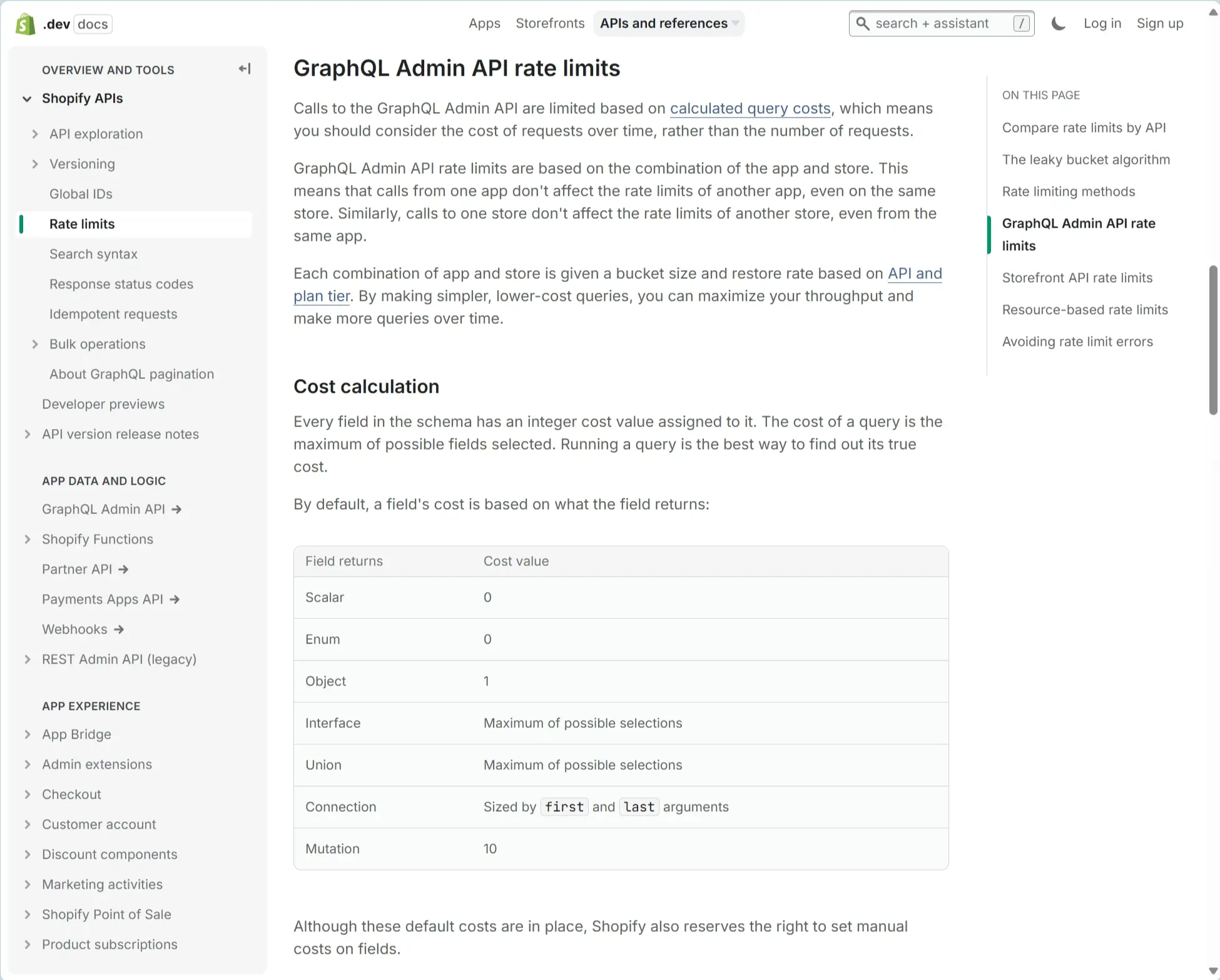Collapse sidebar using the arrow icon
The width and height of the screenshot is (1220, 980).
click(245, 69)
